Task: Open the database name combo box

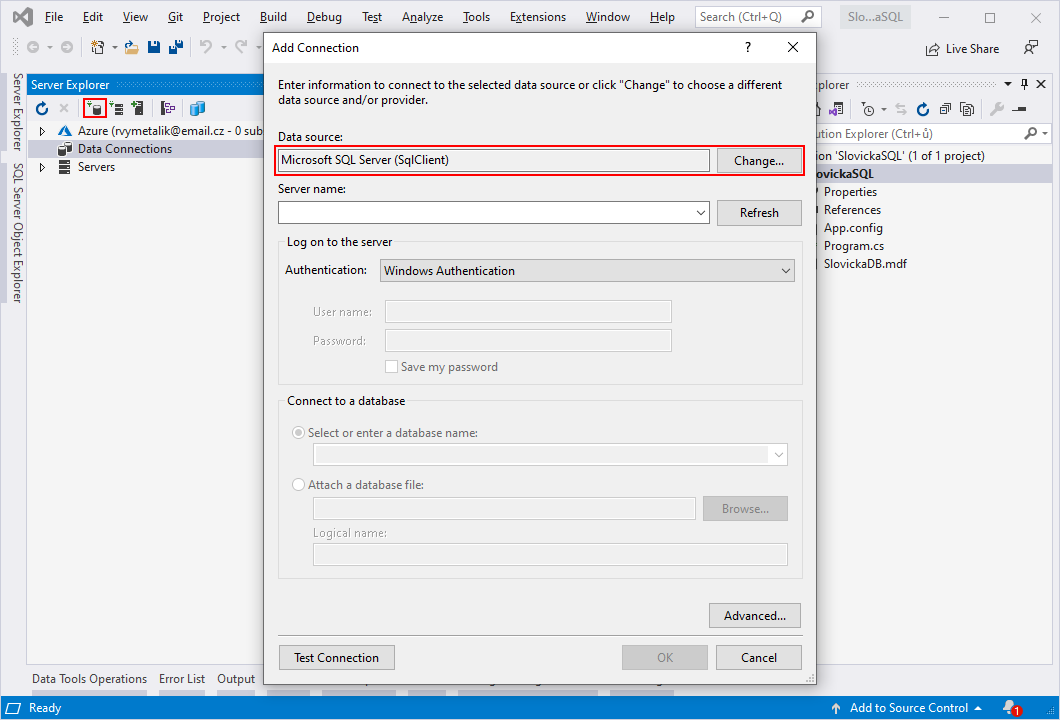Action: [x=779, y=454]
